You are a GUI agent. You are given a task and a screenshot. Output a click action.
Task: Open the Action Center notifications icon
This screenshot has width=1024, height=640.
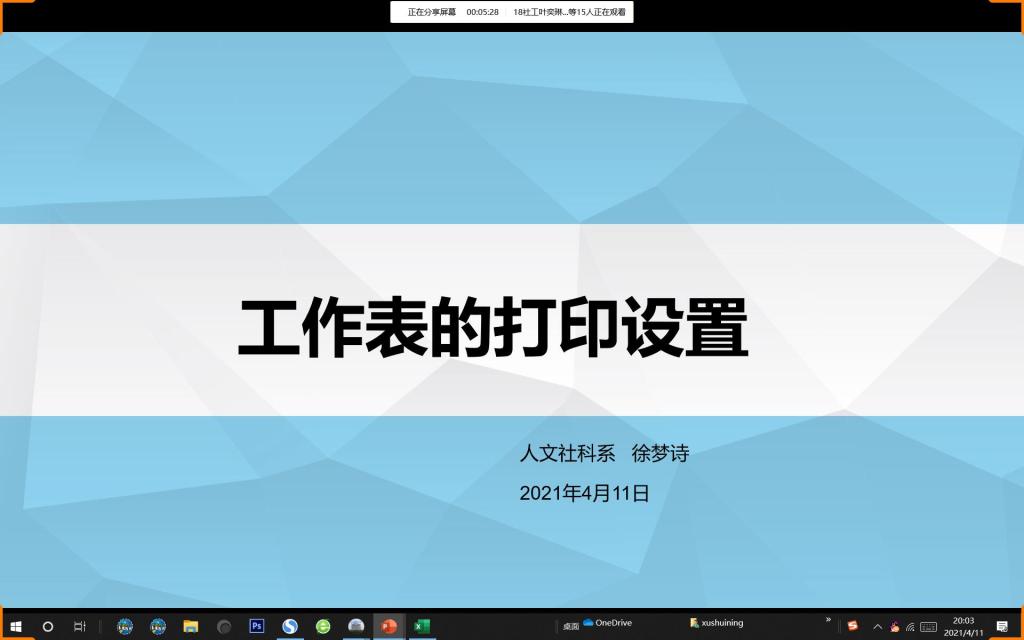[x=1002, y=626]
